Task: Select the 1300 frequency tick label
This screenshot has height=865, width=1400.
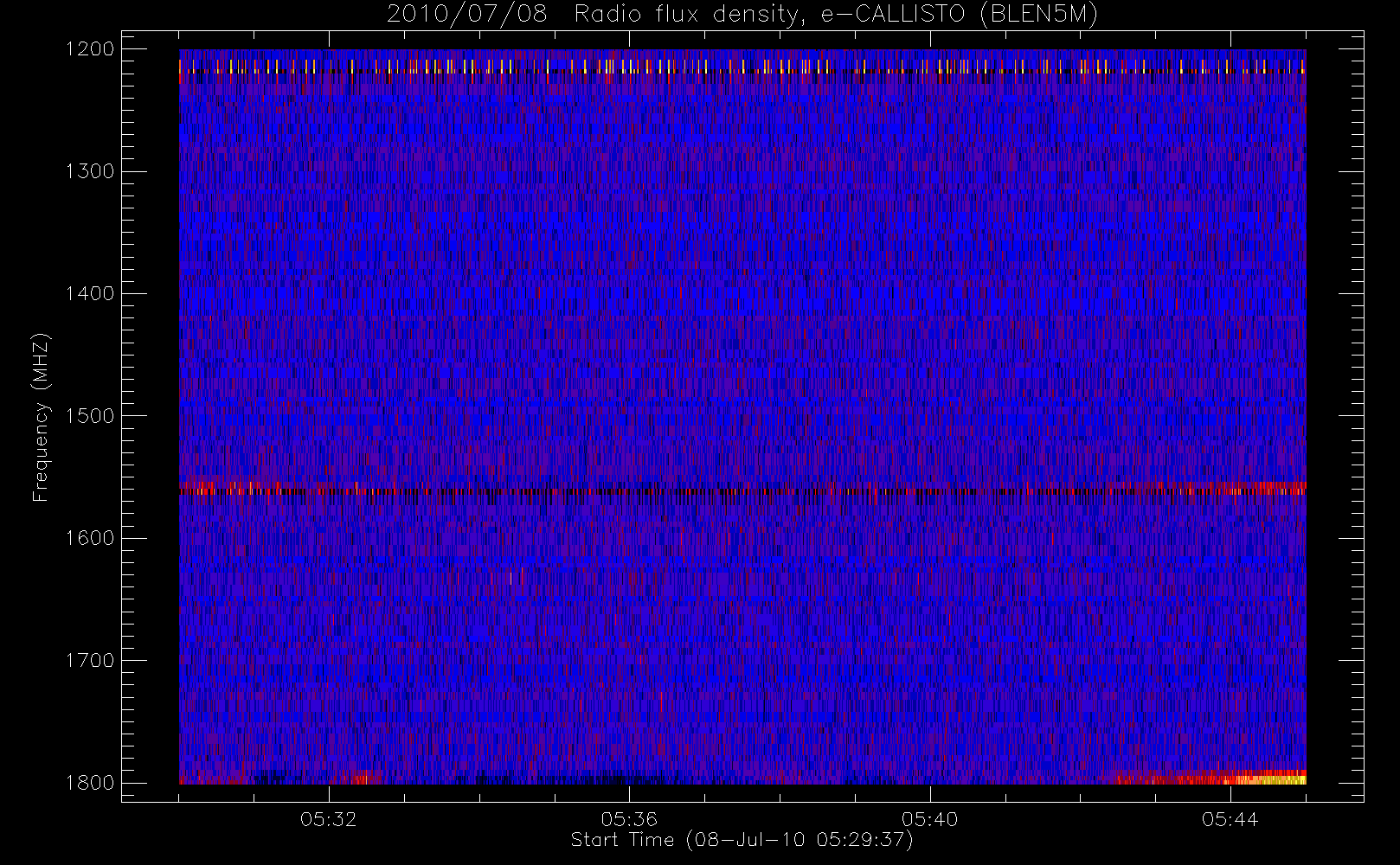Action: [90, 171]
